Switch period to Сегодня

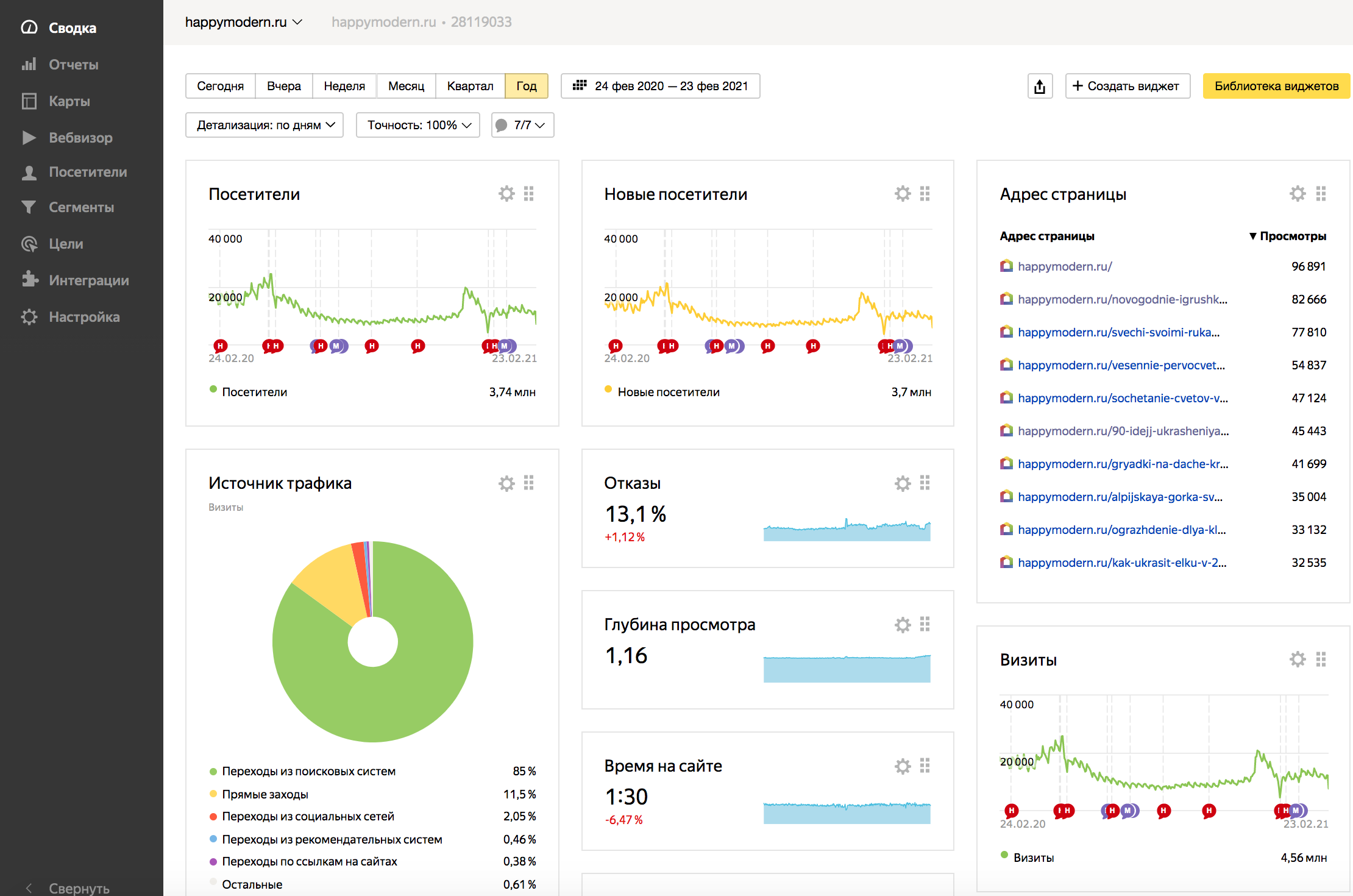click(220, 86)
